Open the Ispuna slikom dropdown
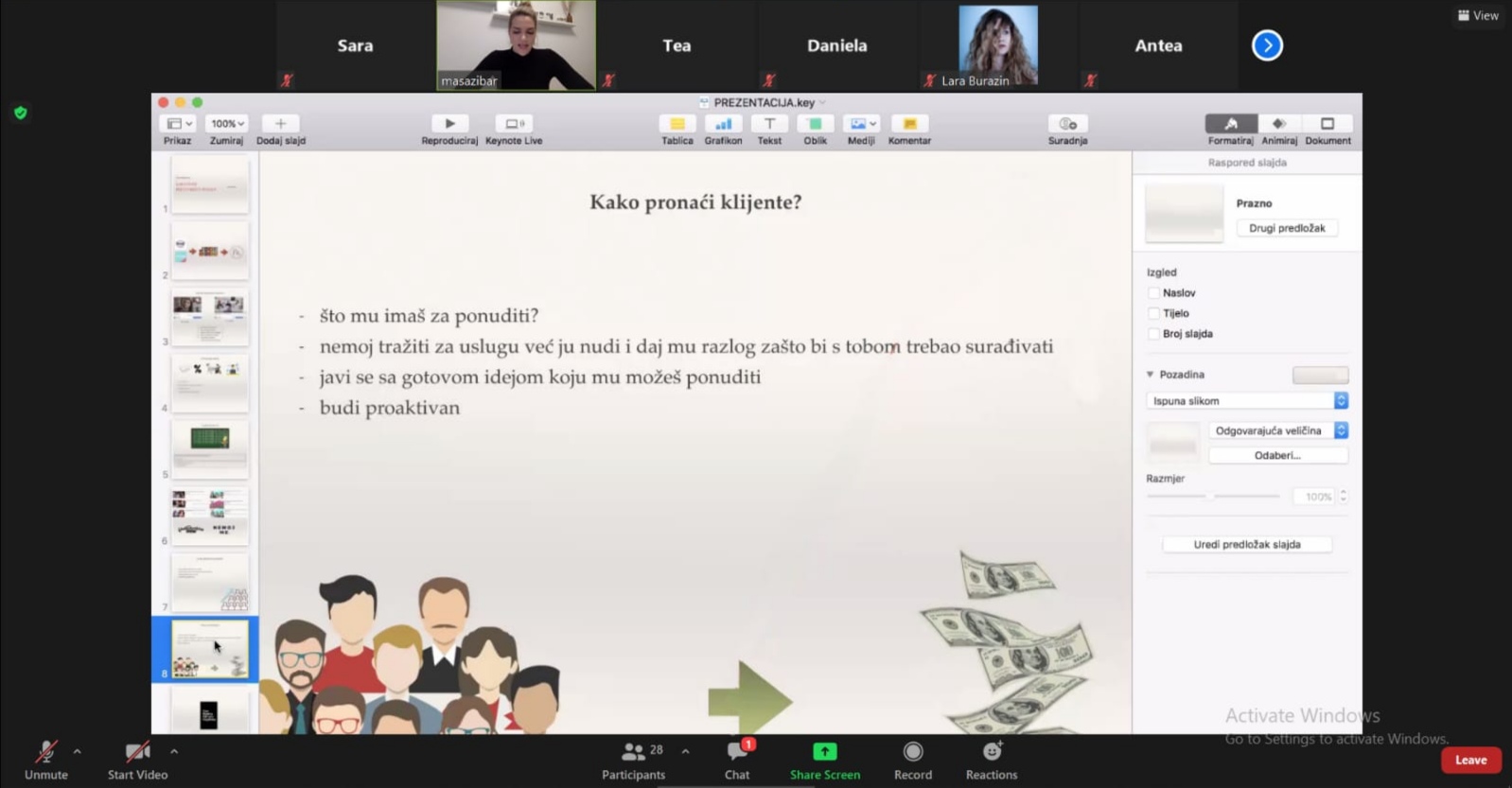 1246,401
